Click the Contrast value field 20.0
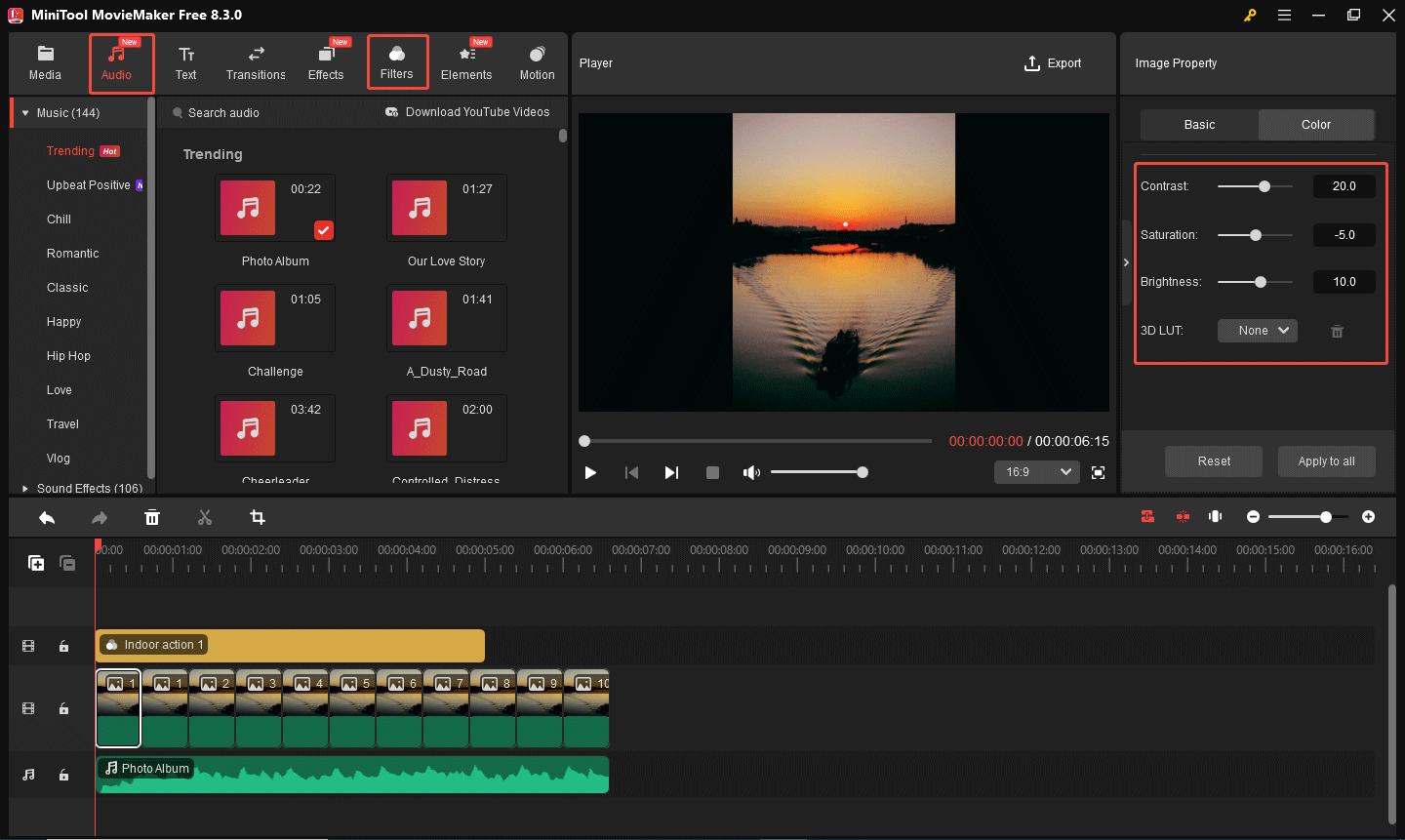 (x=1345, y=186)
